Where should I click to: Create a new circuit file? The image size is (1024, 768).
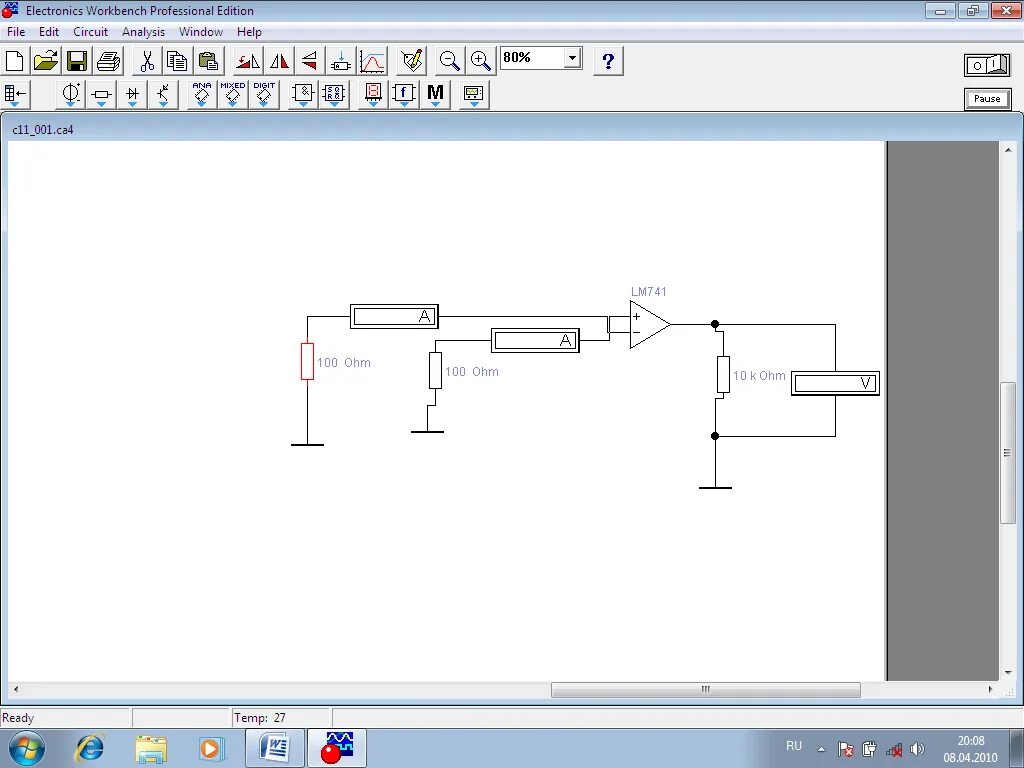click(14, 61)
